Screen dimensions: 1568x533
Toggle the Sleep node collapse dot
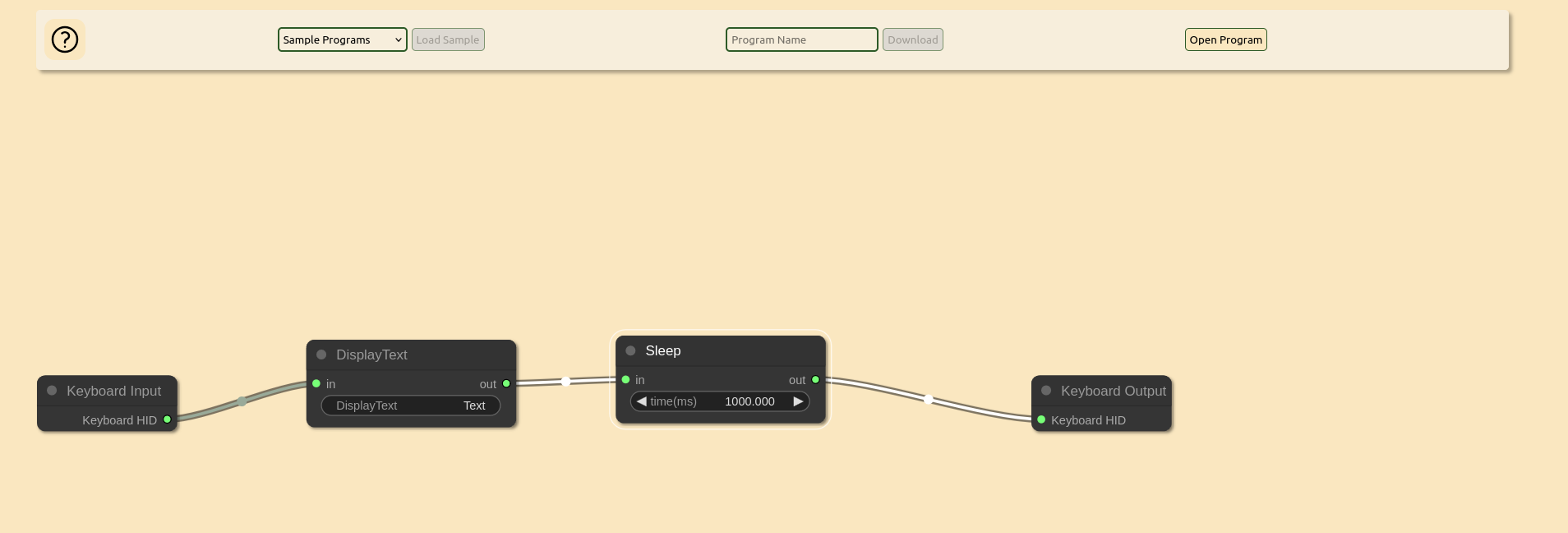click(630, 350)
